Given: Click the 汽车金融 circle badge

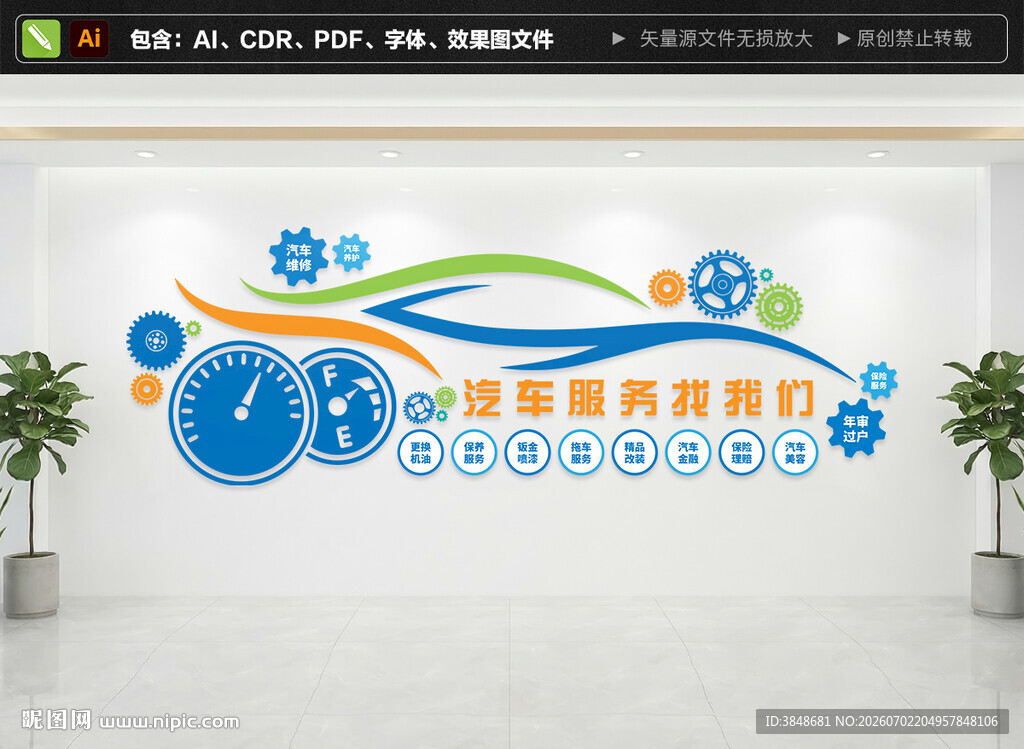Looking at the screenshot, I should tap(688, 453).
